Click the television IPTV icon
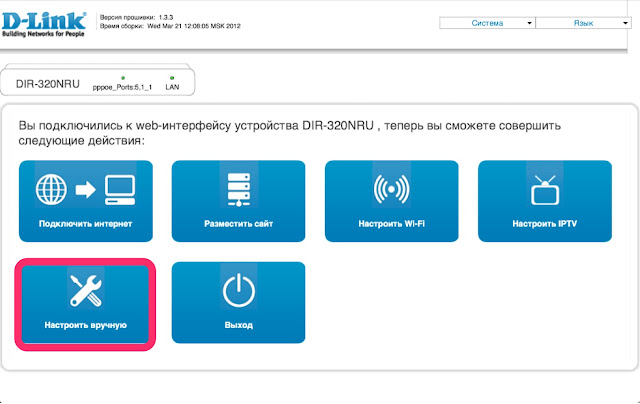This screenshot has height=404, width=640. 545,190
